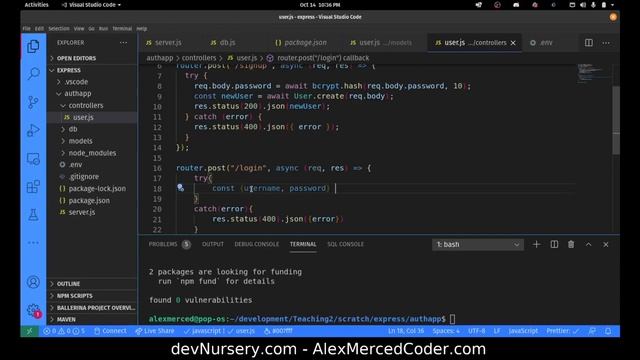
Task: Open the Run and Debug view
Action: point(33,130)
